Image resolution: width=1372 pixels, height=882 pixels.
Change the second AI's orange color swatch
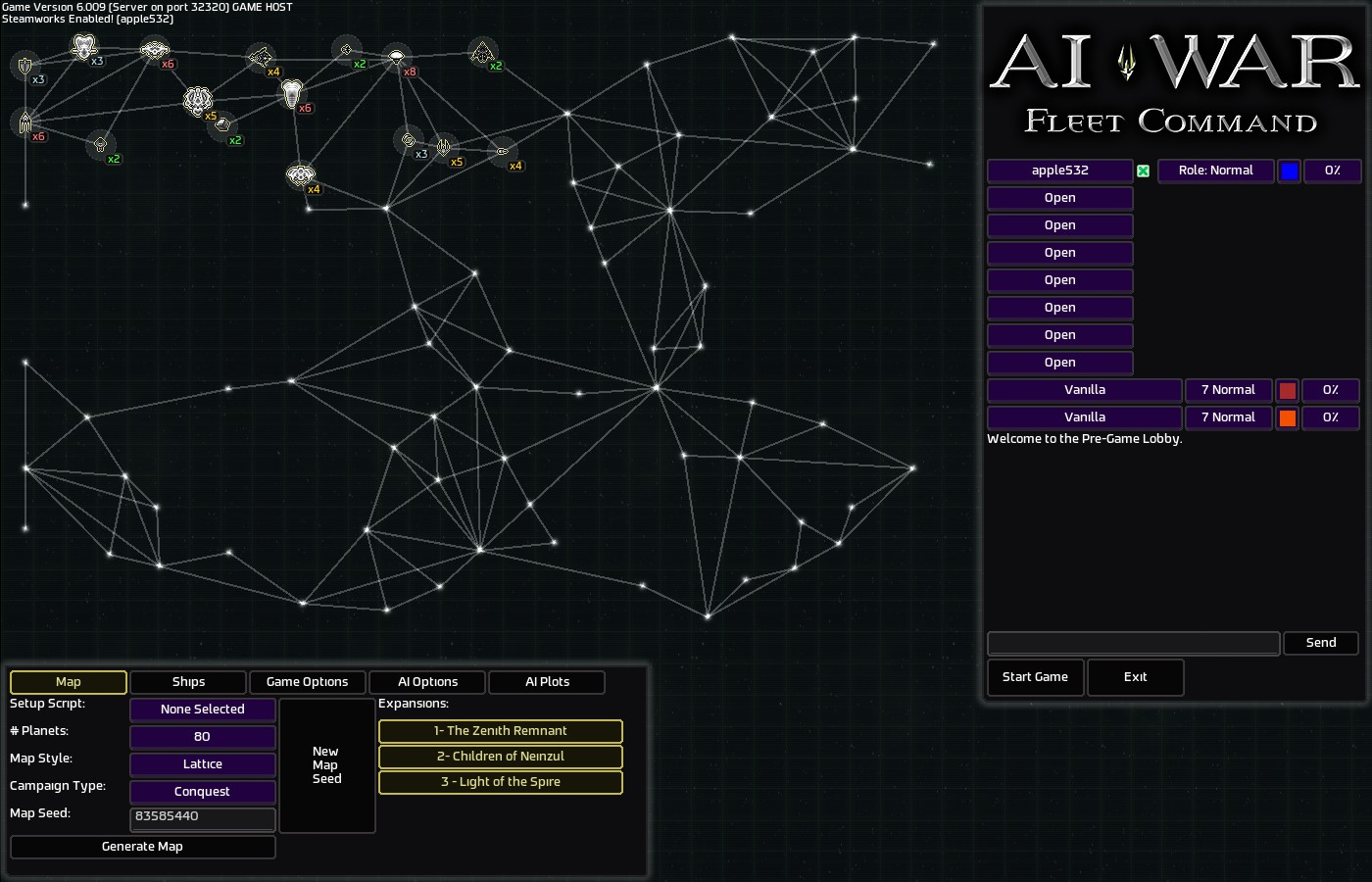[x=1288, y=418]
